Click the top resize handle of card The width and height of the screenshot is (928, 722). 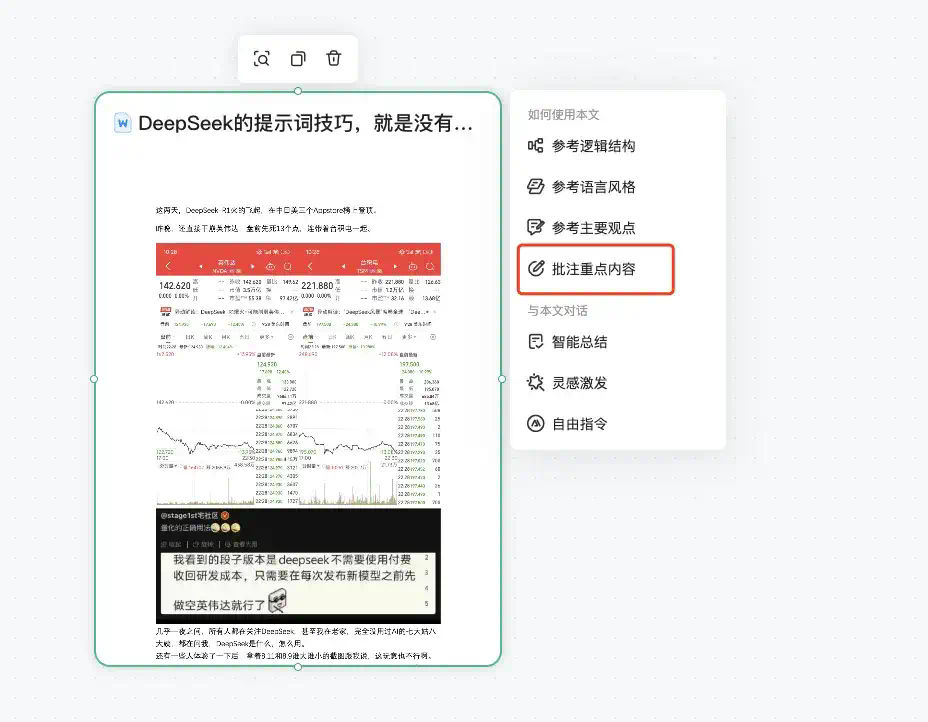(298, 91)
